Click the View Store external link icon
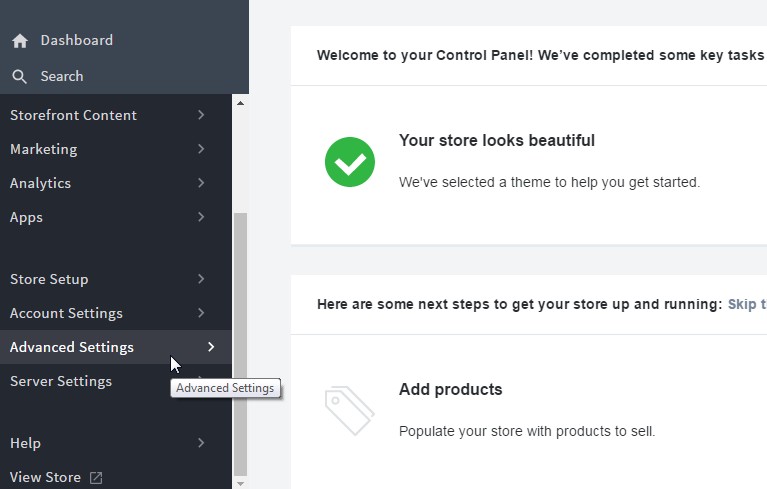767x489 pixels. 96,478
